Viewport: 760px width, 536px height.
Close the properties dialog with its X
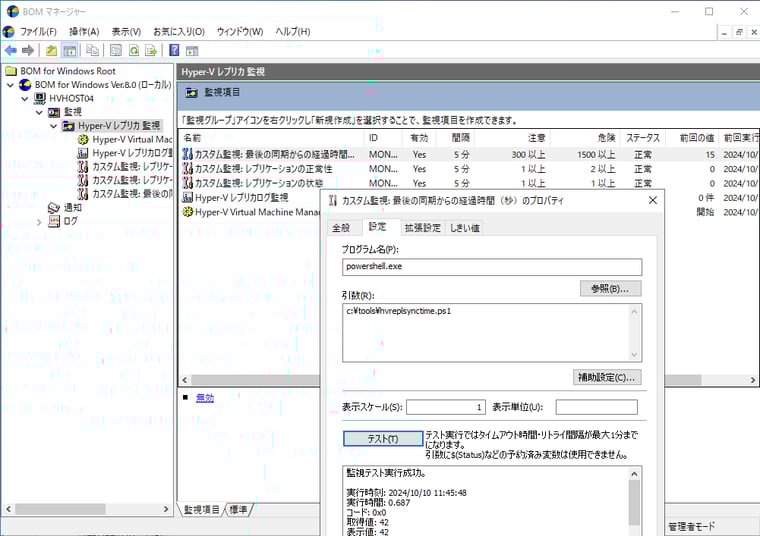tap(653, 200)
